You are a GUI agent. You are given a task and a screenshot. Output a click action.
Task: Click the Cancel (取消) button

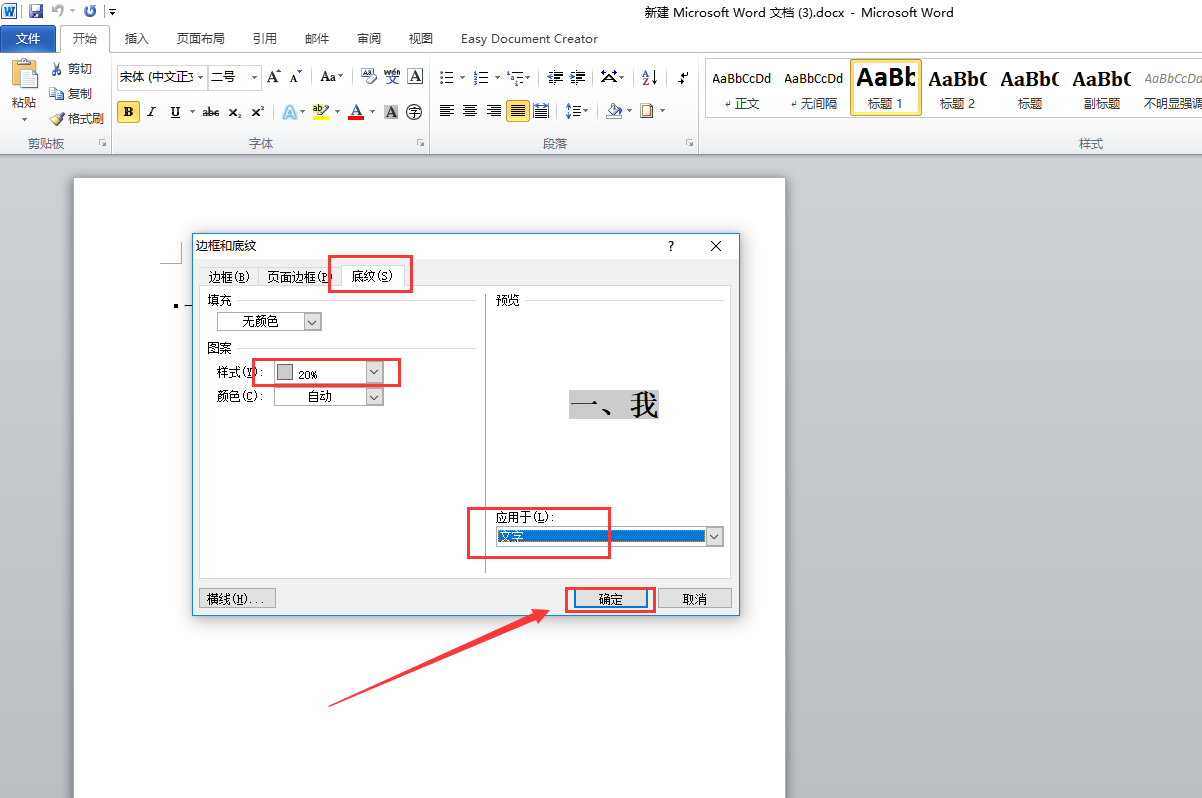click(694, 599)
